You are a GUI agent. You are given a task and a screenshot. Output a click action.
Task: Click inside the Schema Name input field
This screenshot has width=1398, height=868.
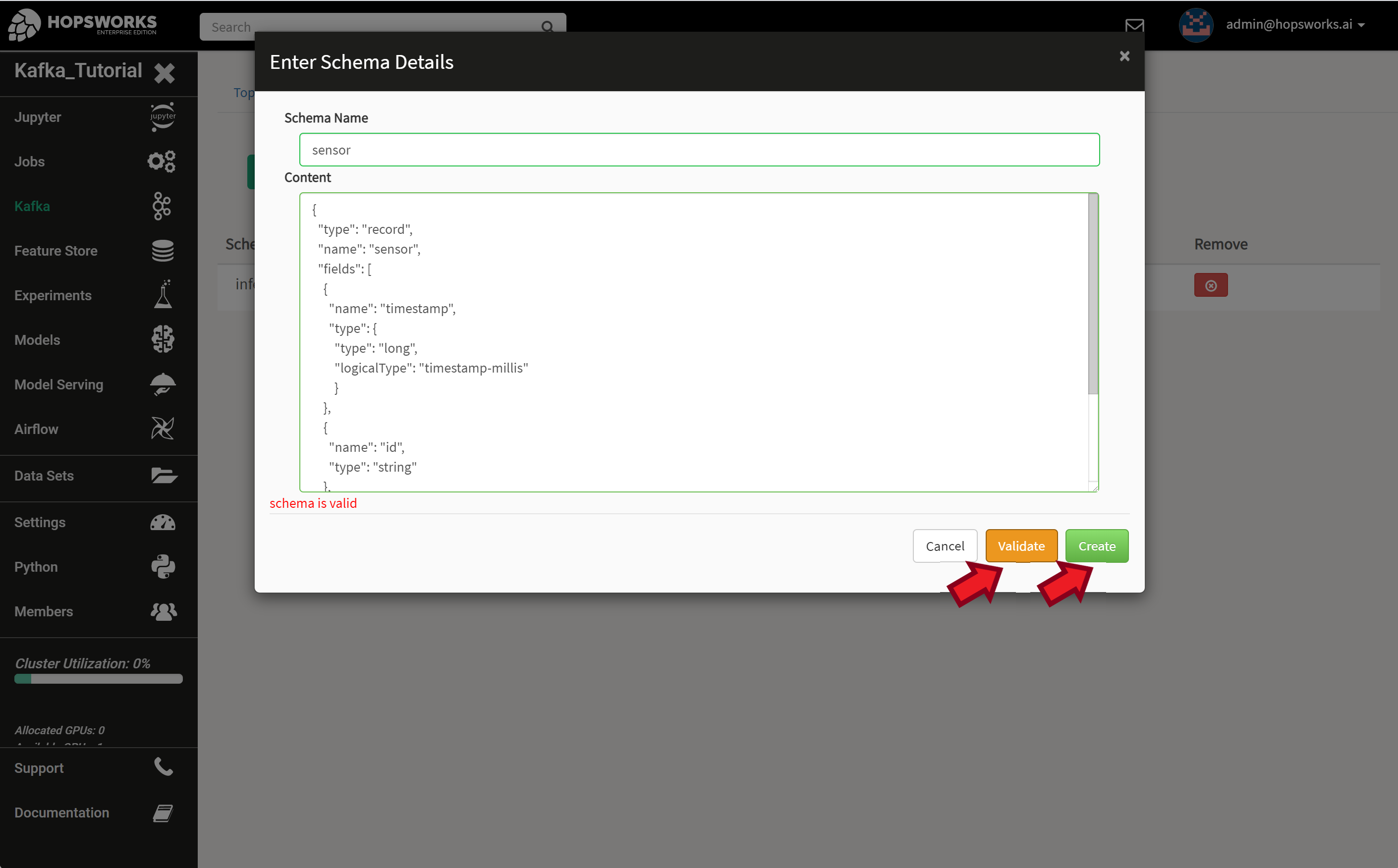pyautogui.click(x=699, y=149)
